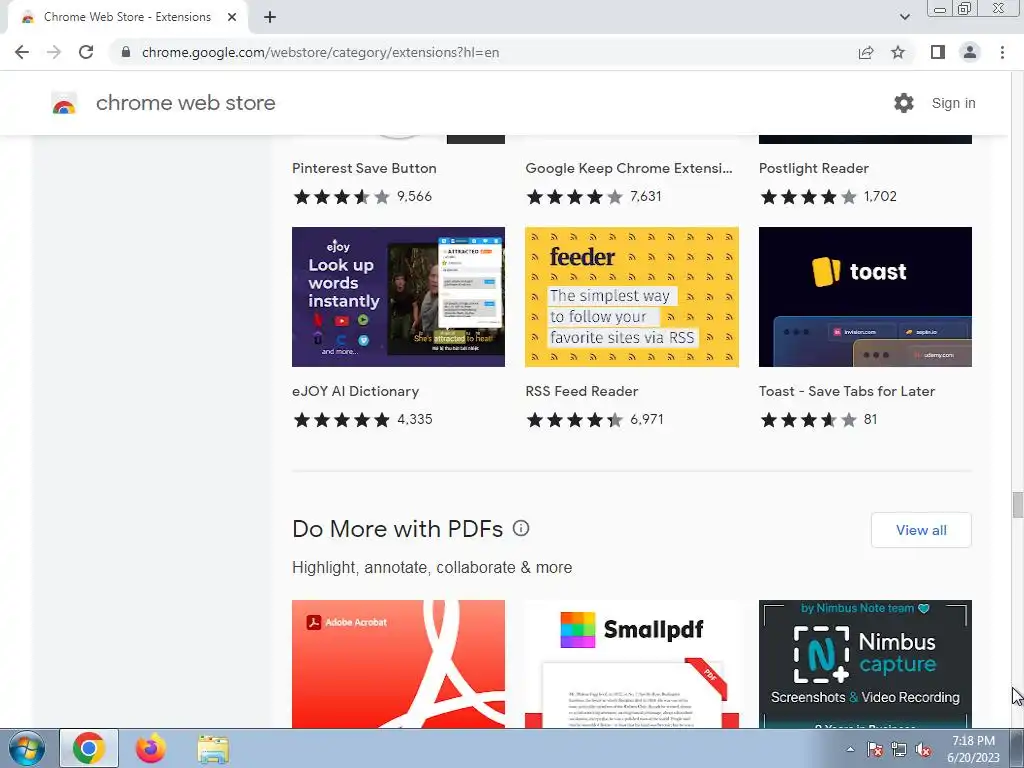Open the tab search chevron

(904, 17)
